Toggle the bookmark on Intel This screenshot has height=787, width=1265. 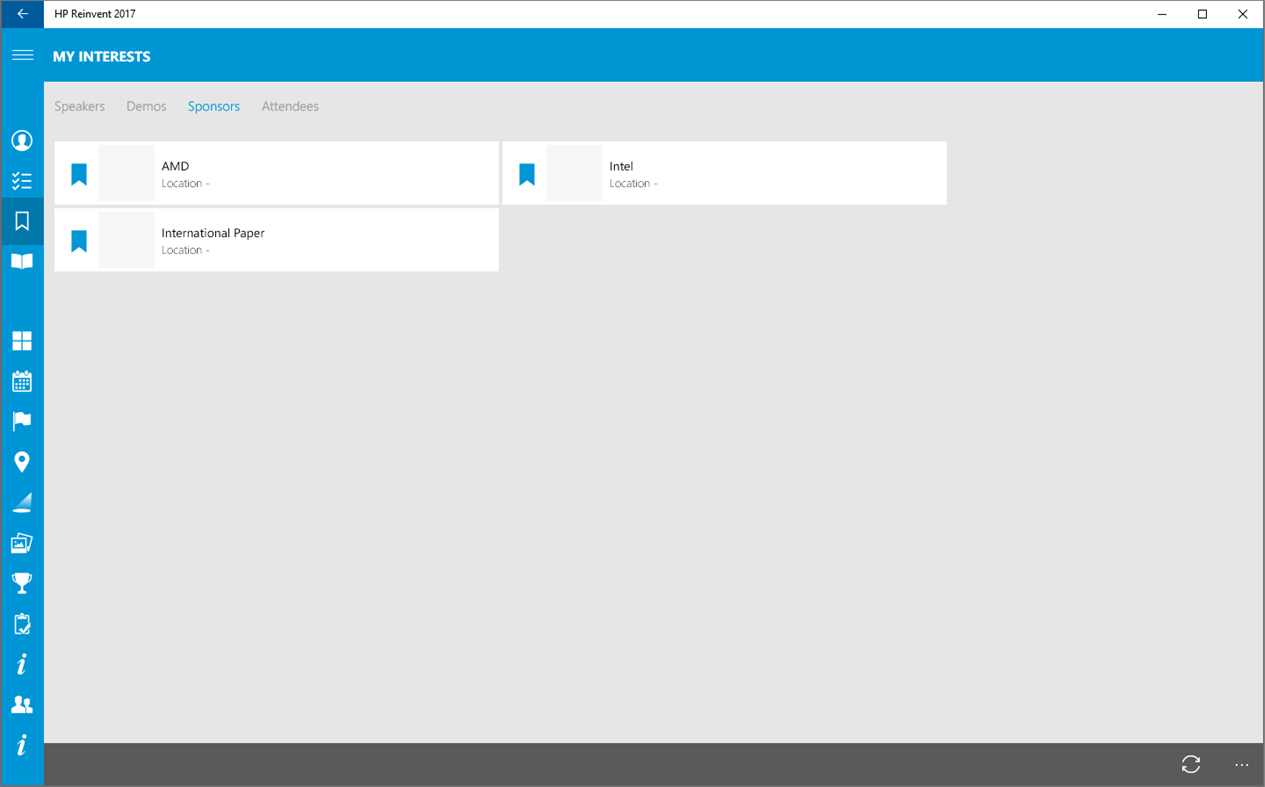pyautogui.click(x=526, y=172)
